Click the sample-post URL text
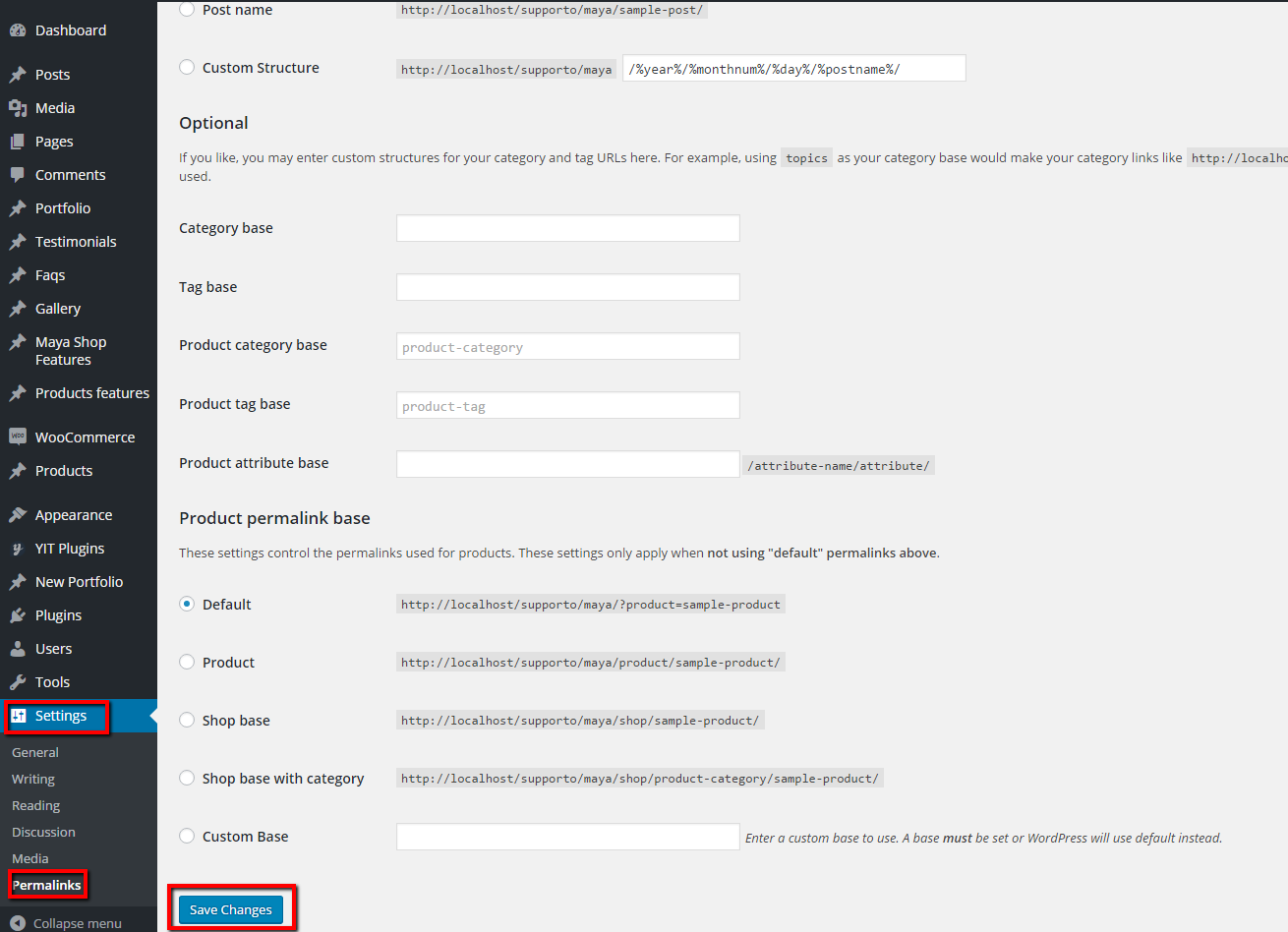1288x932 pixels. click(552, 10)
